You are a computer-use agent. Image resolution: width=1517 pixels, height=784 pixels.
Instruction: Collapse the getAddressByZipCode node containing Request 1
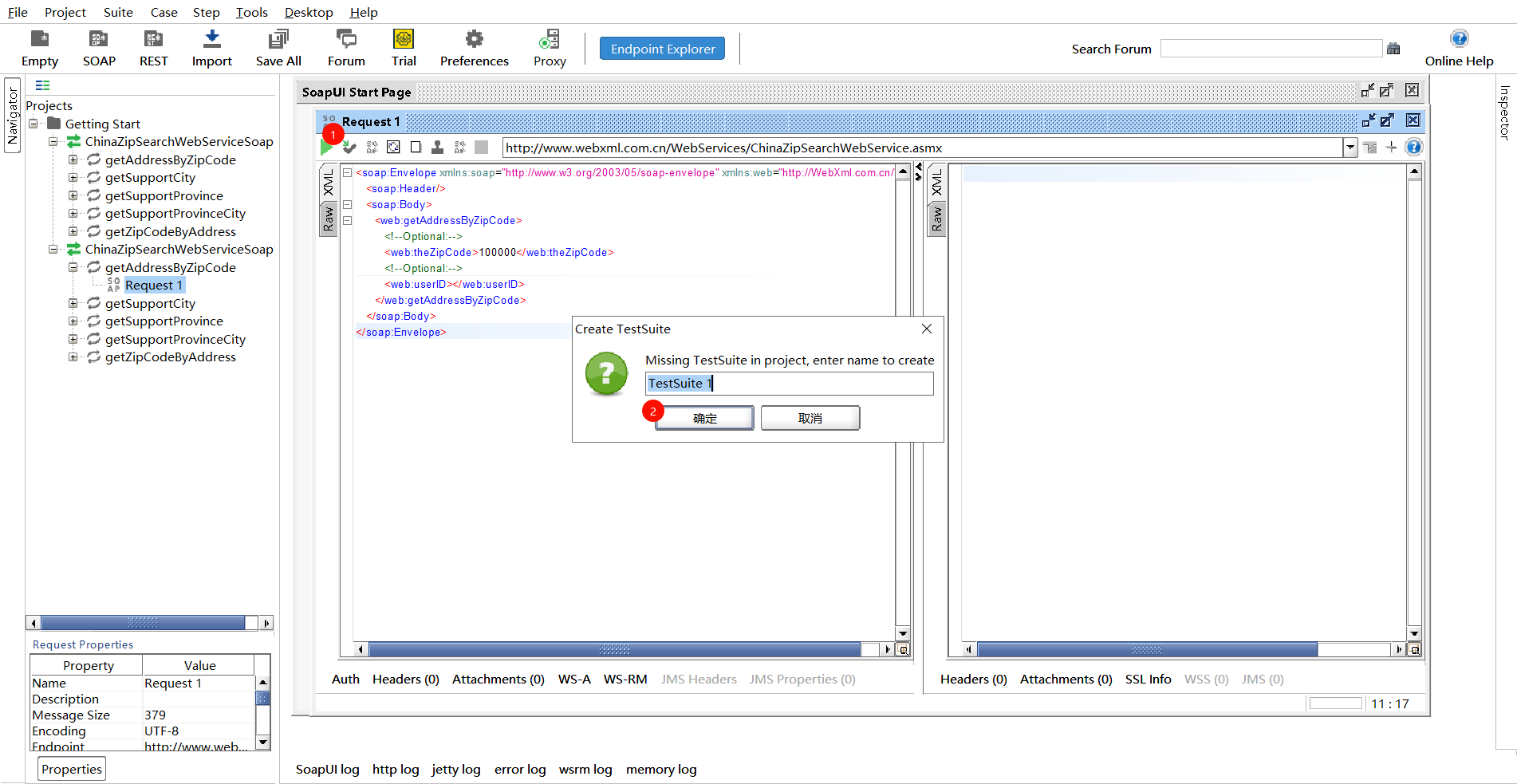click(x=73, y=267)
